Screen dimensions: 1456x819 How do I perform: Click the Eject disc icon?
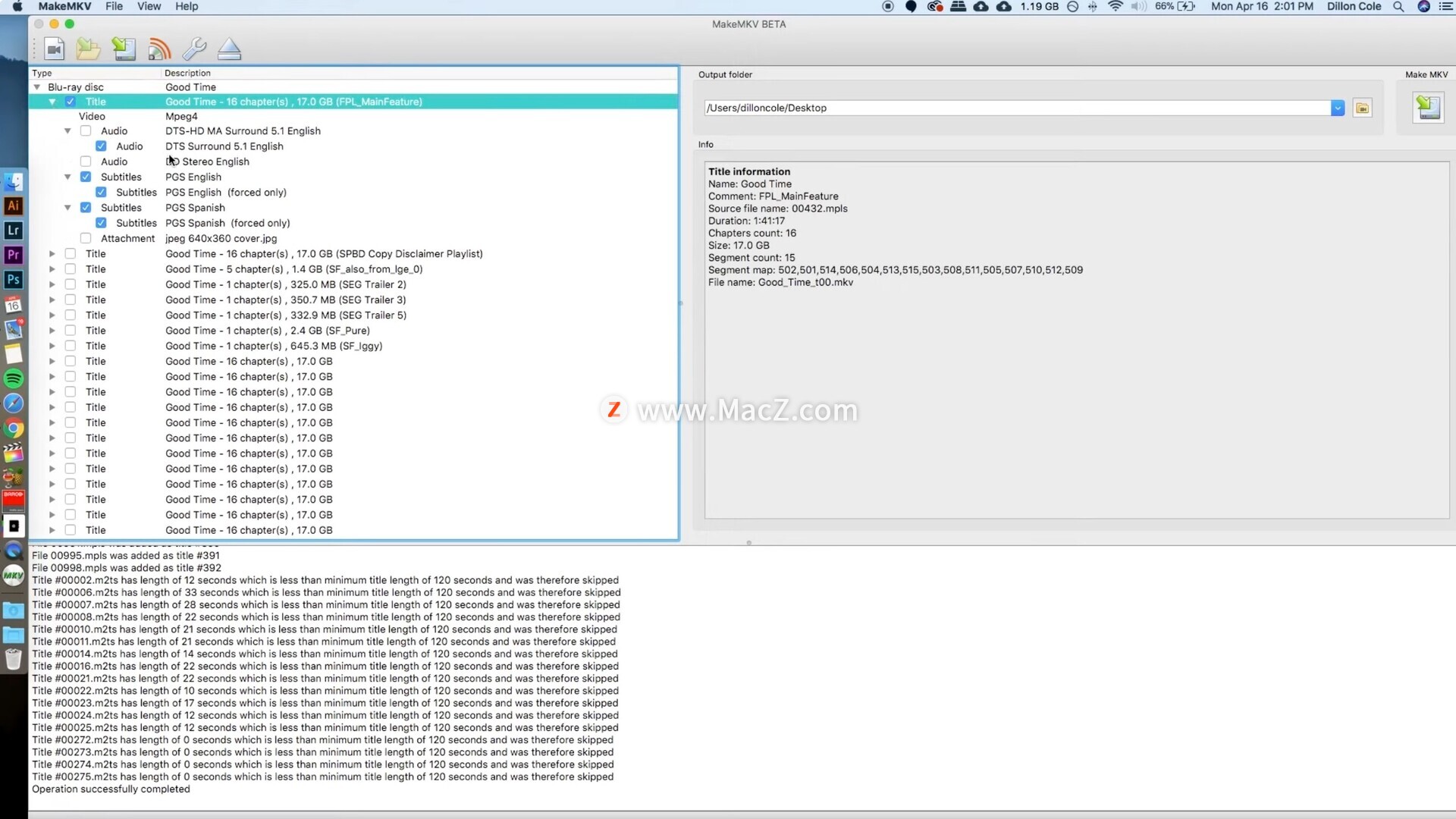(x=229, y=50)
